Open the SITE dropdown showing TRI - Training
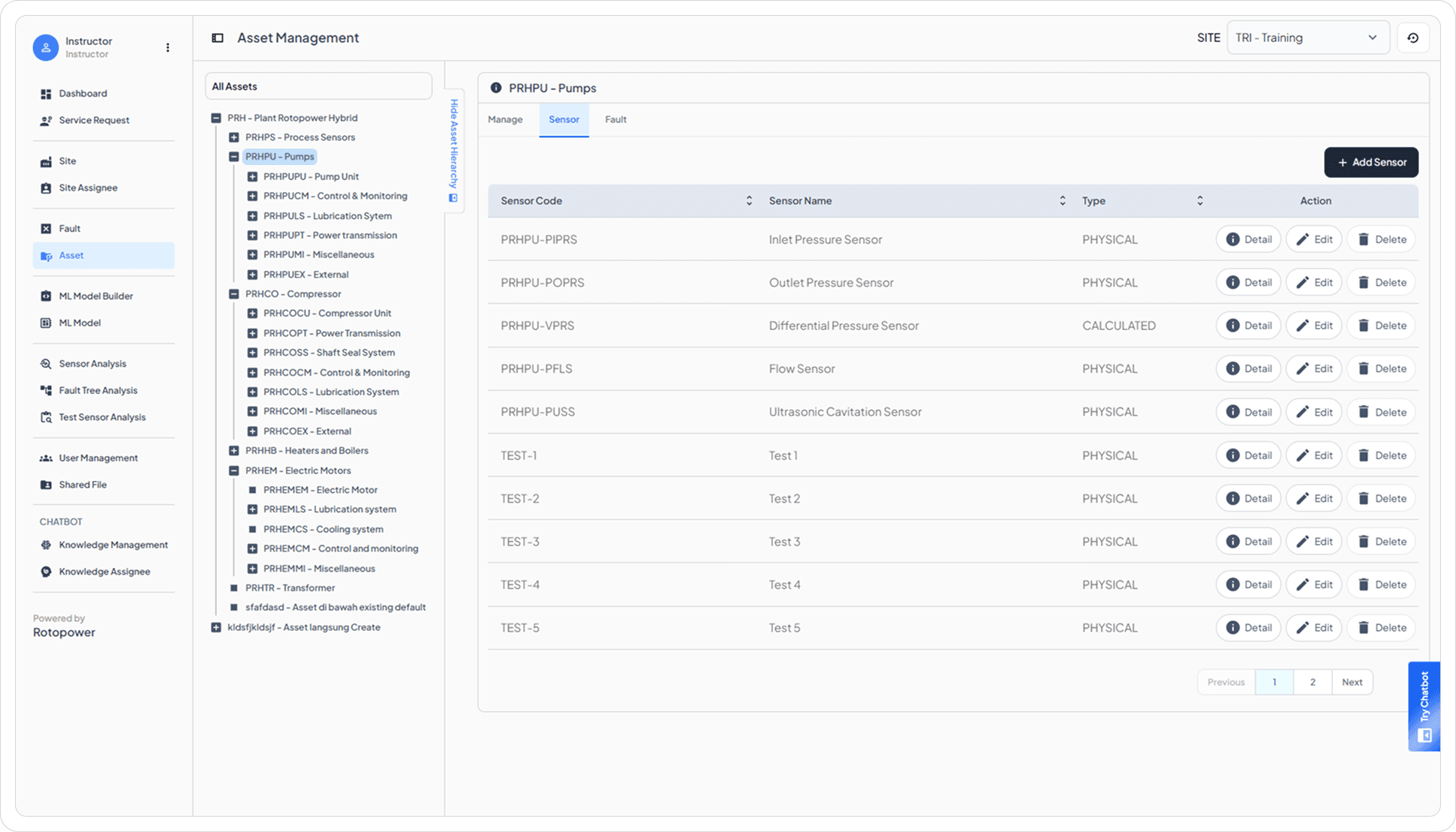This screenshot has height=832, width=1456. click(x=1307, y=38)
